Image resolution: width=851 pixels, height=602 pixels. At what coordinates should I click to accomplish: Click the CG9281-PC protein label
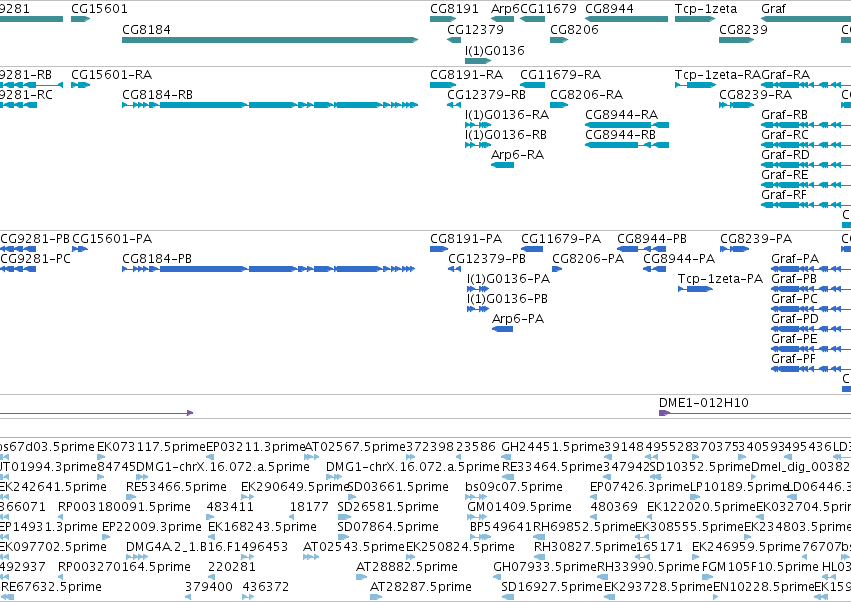point(36,258)
